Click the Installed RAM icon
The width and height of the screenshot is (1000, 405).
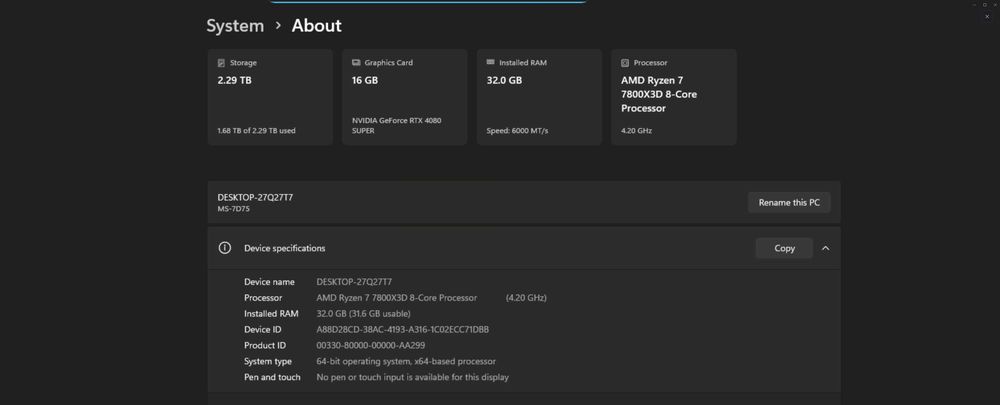pos(490,63)
